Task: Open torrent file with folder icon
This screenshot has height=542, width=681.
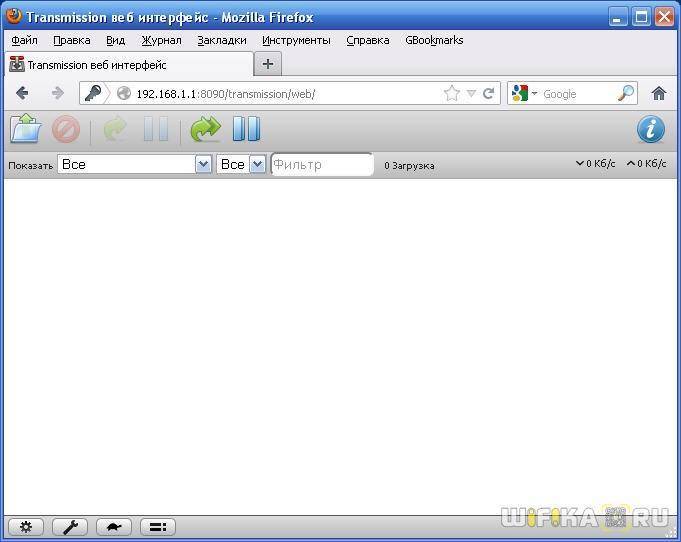Action: [26, 129]
